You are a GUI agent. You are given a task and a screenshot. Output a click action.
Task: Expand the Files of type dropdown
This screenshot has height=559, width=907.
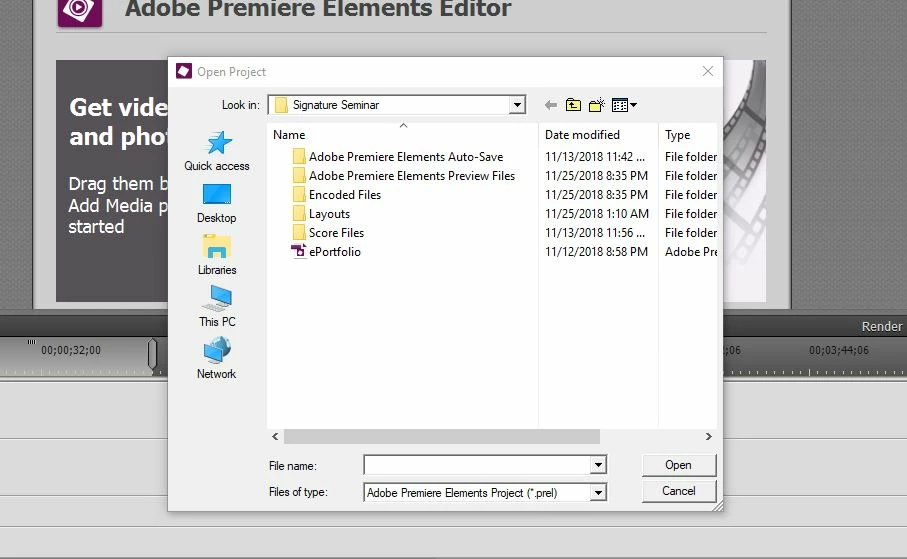pyautogui.click(x=598, y=492)
